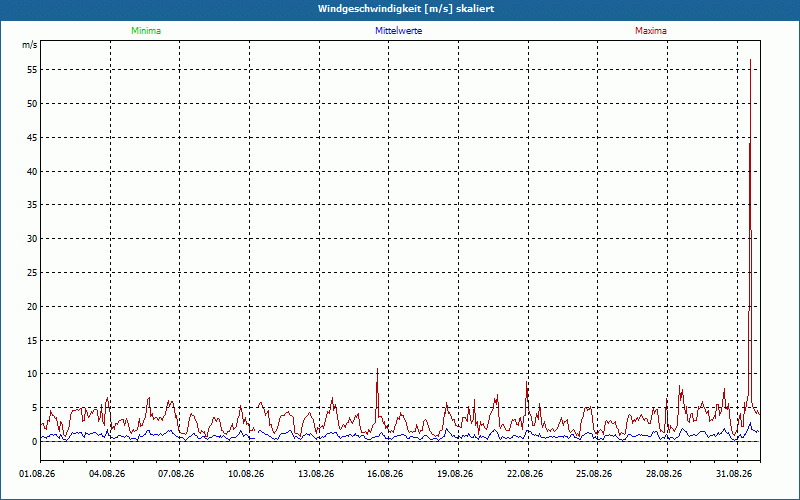800x500 pixels.
Task: Click the blue Mittelwerte legend label
Action: click(398, 31)
